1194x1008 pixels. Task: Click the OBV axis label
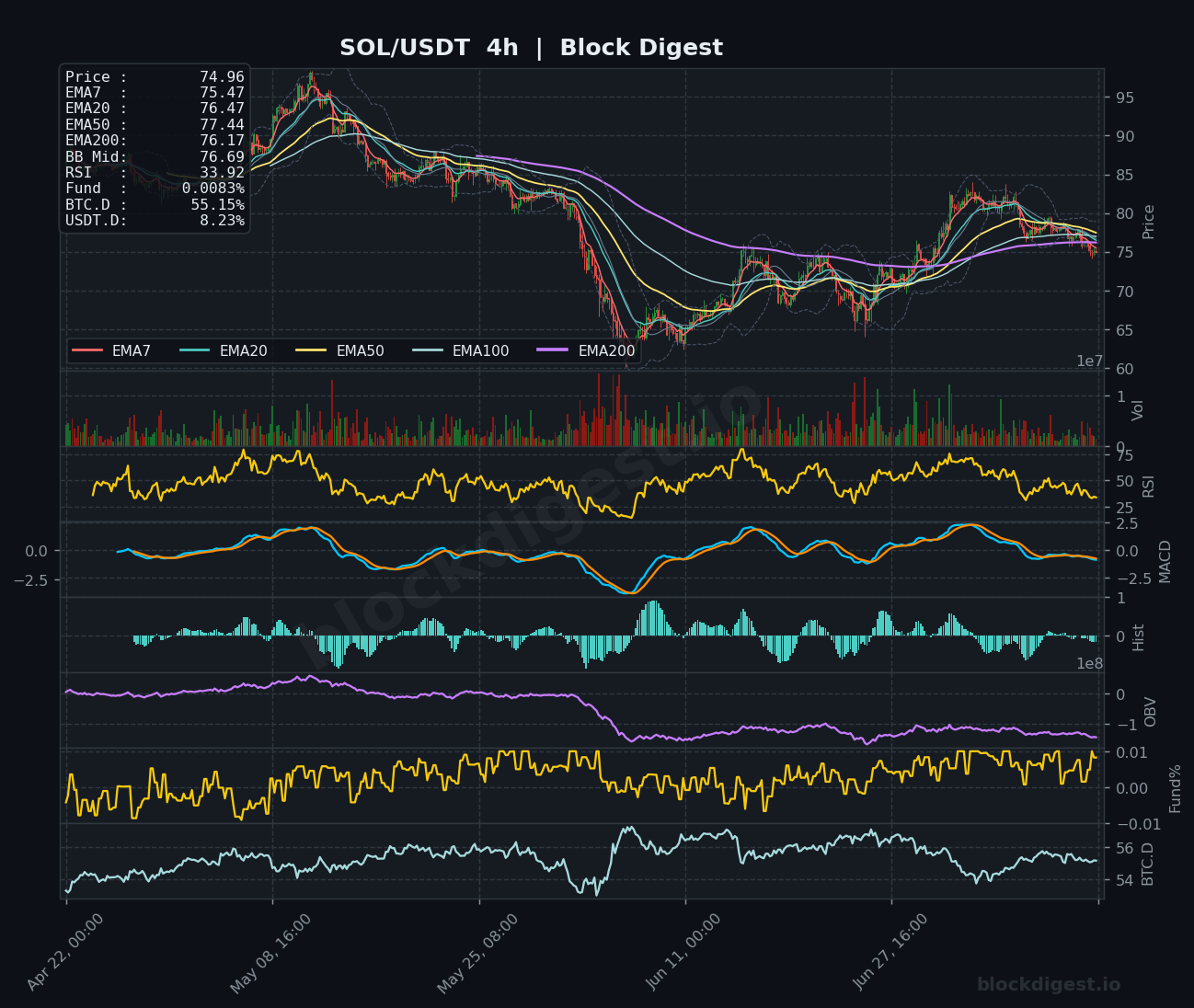click(x=1150, y=712)
